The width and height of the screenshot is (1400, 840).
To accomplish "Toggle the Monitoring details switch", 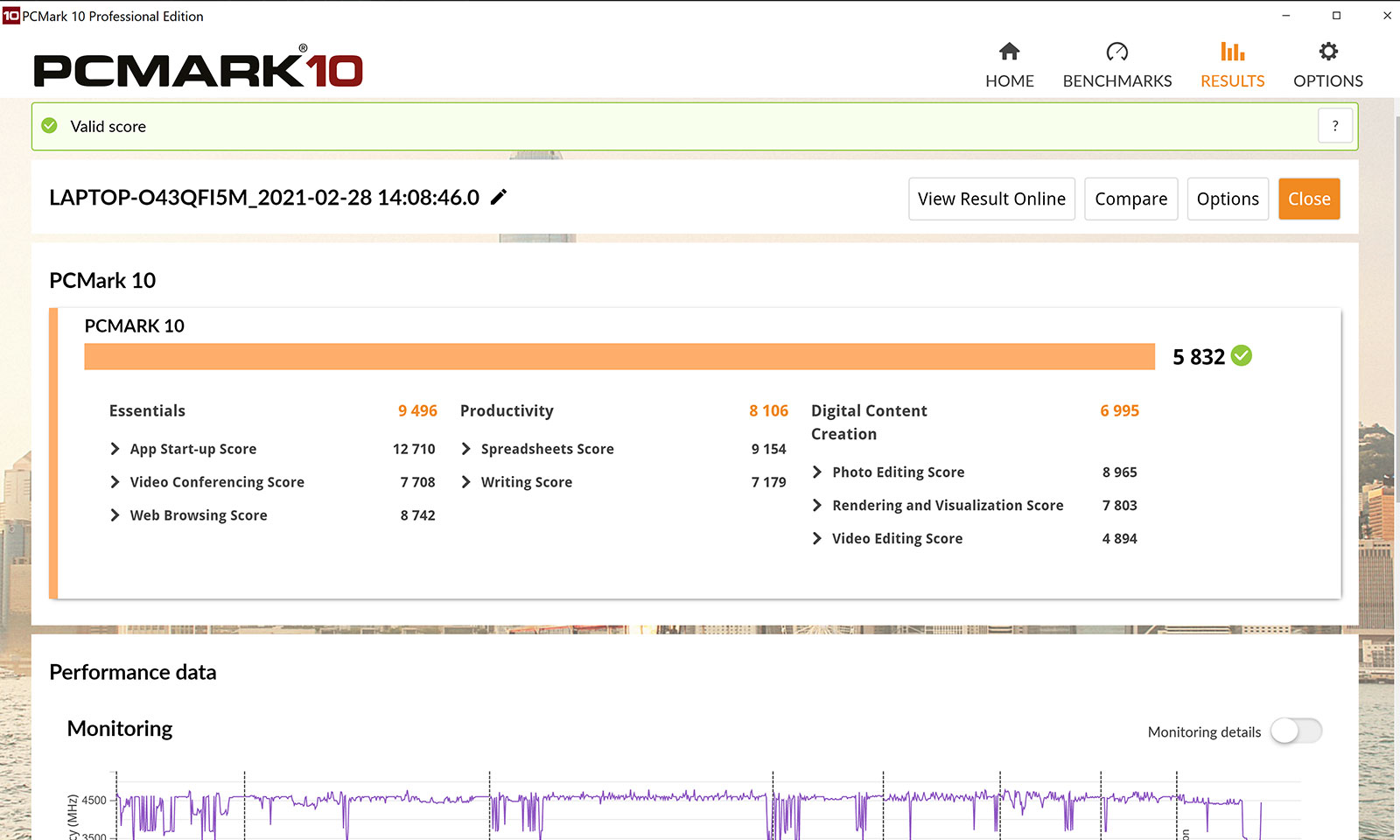I will 1296,731.
